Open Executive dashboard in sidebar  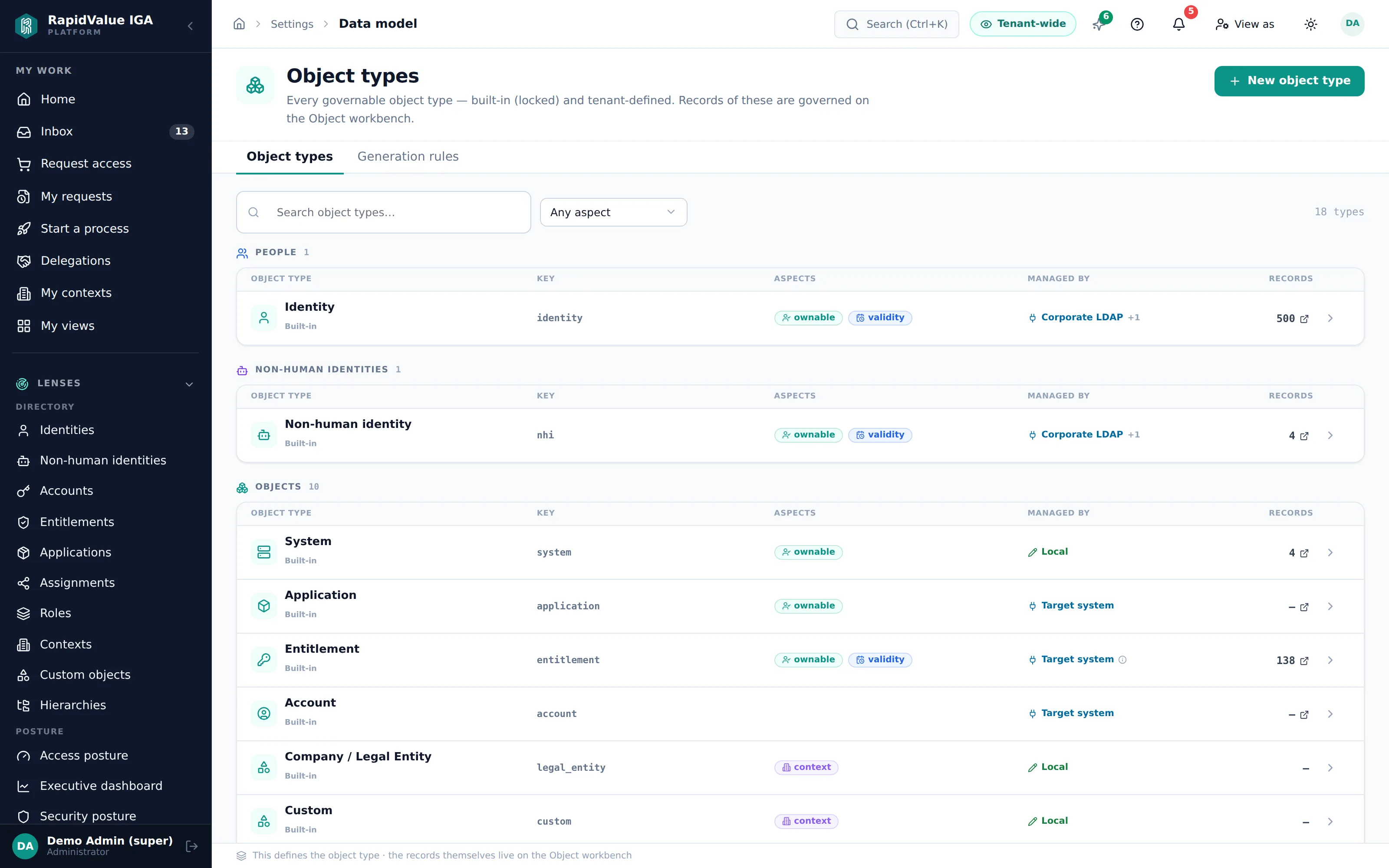pos(105,786)
